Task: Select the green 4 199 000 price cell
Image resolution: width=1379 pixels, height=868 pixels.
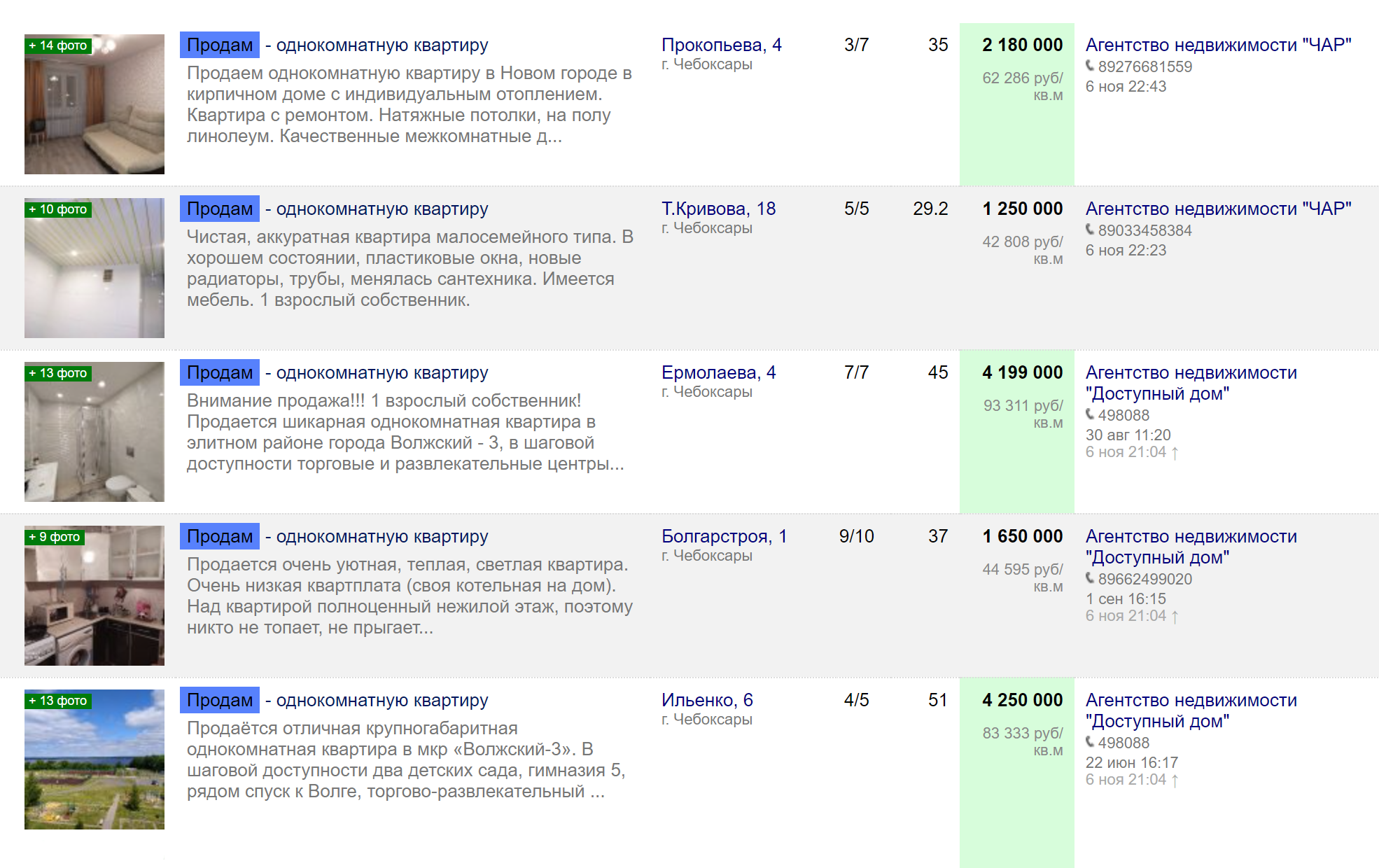Action: [1017, 432]
